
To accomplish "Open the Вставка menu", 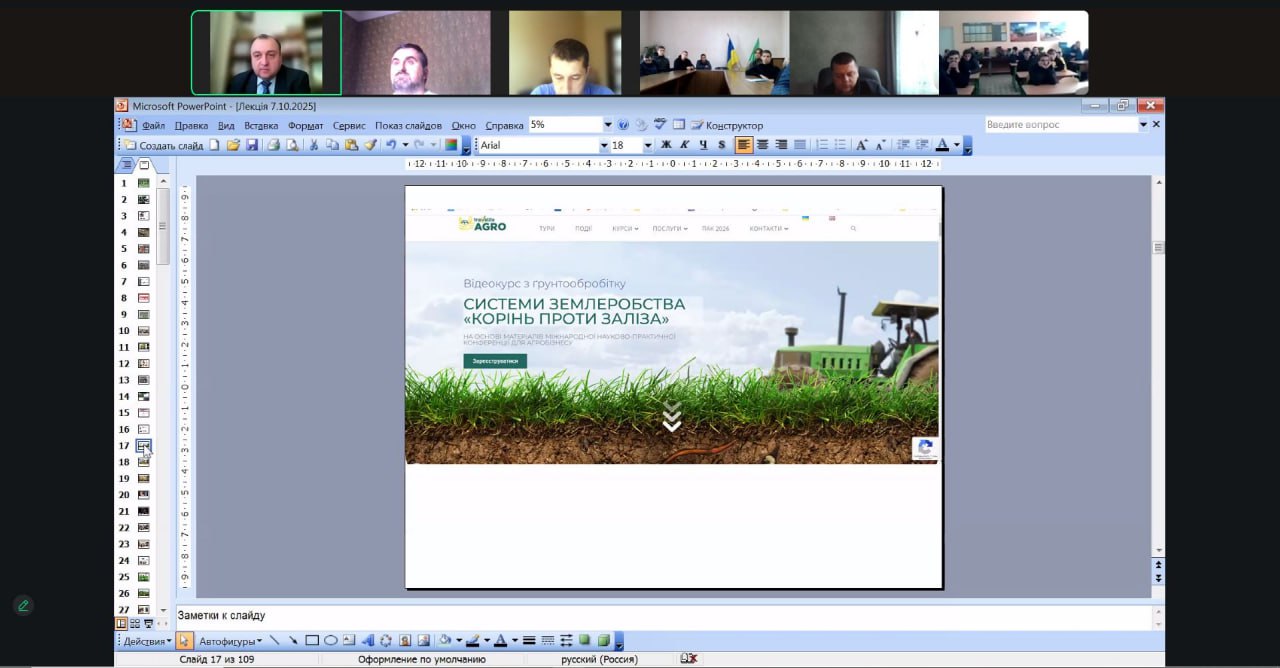I will [261, 126].
